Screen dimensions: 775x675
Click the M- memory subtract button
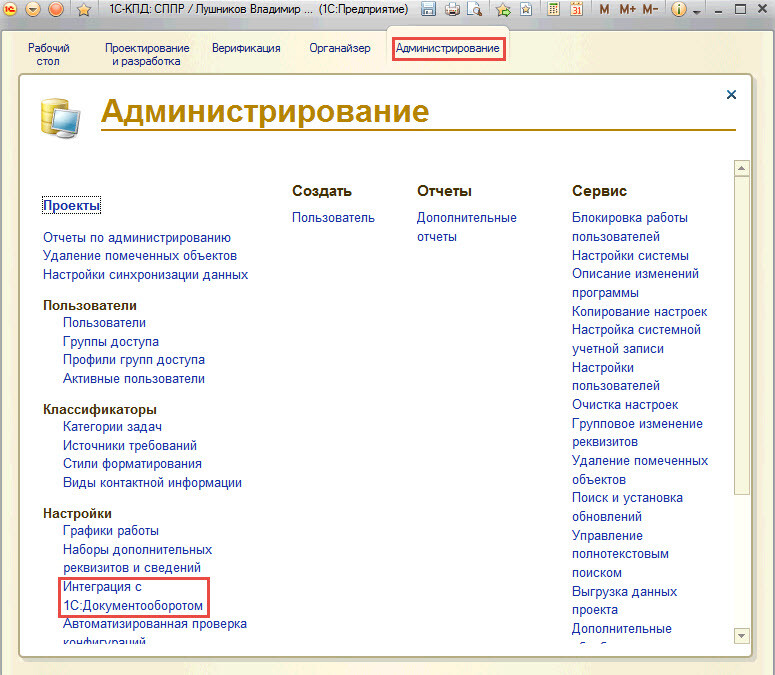[650, 10]
